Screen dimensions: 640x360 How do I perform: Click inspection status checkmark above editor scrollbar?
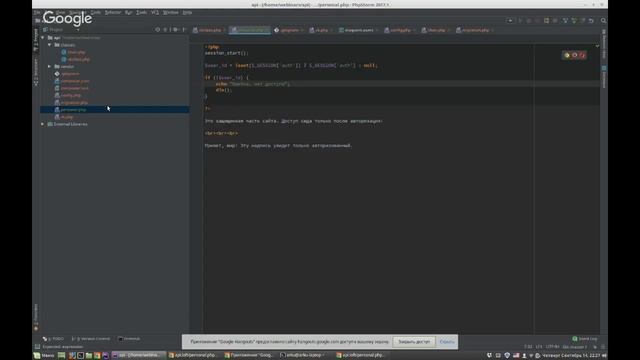[597, 46]
